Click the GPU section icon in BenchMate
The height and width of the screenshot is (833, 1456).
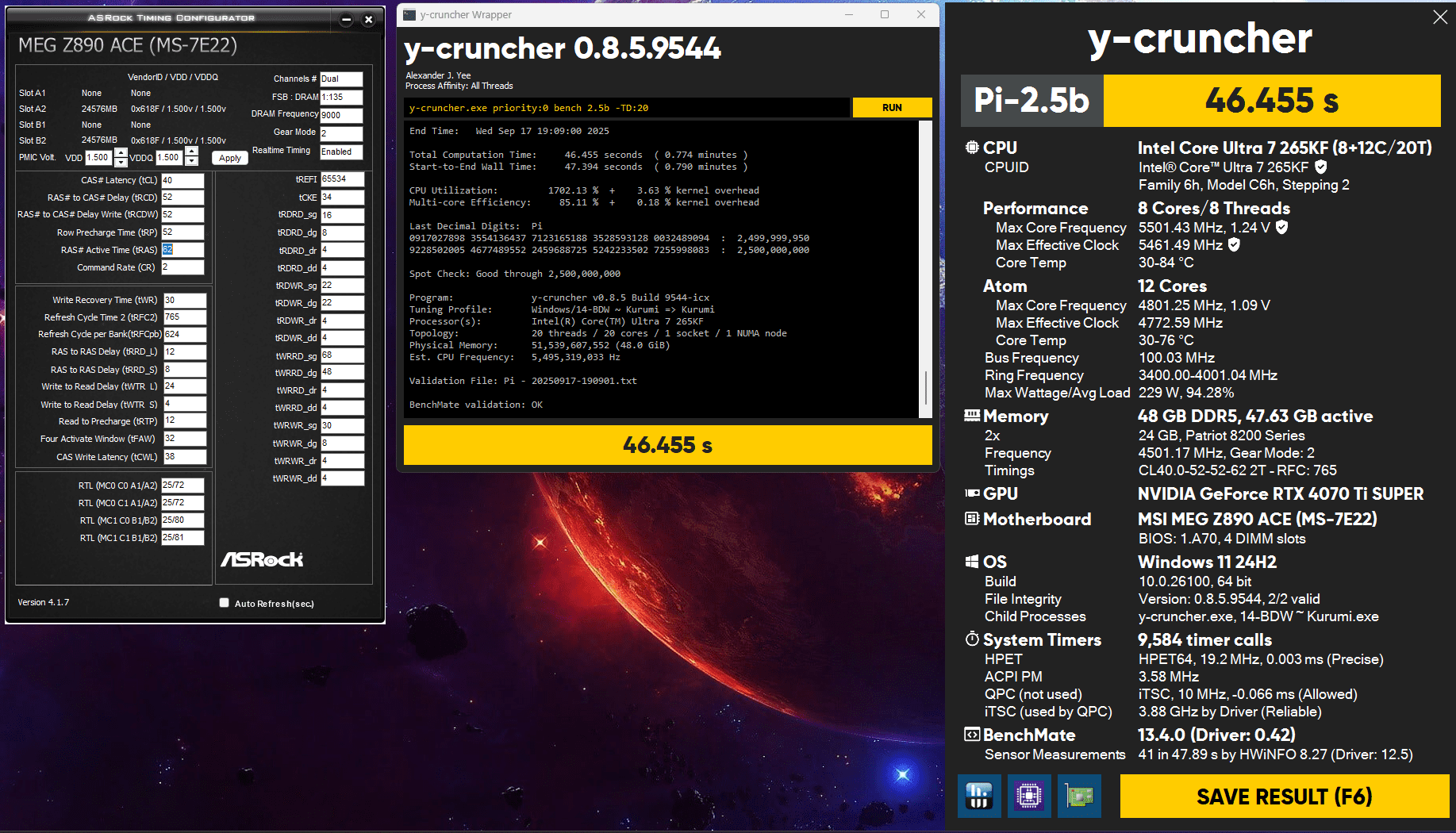pos(972,493)
